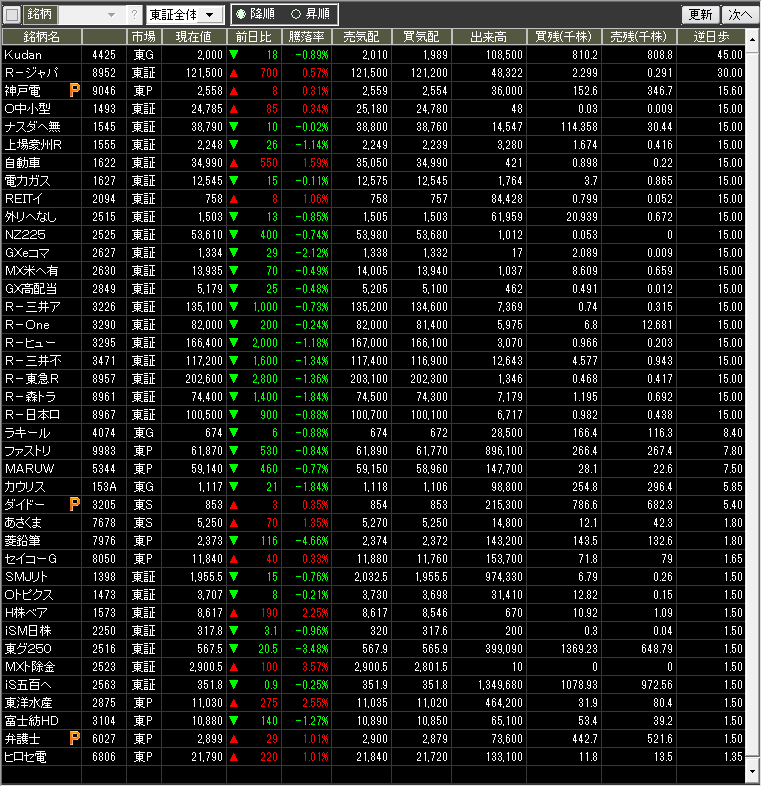
Task: Click the orange P icon beside ダイドー
Action: (74, 504)
